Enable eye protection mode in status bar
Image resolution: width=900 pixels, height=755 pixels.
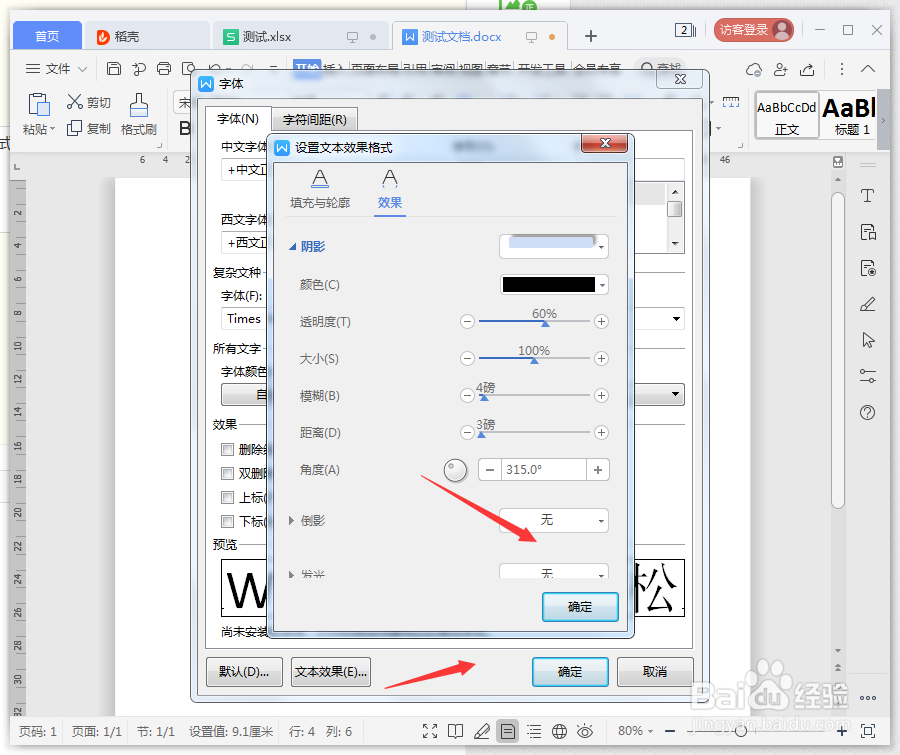point(586,731)
